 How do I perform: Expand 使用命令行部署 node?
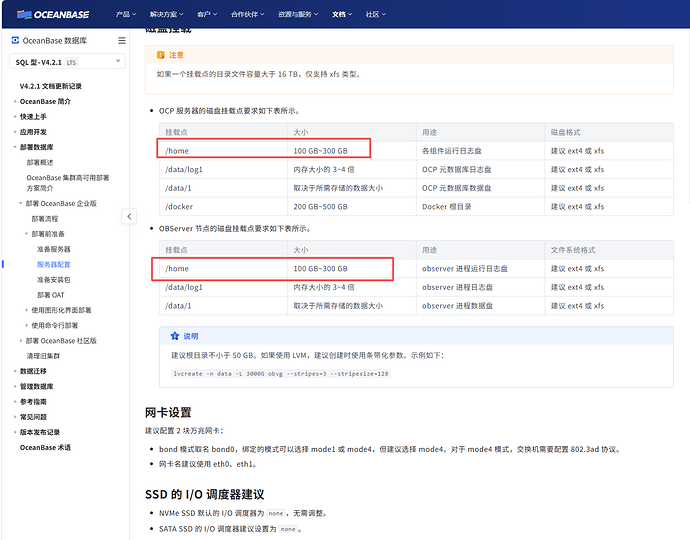(26, 326)
